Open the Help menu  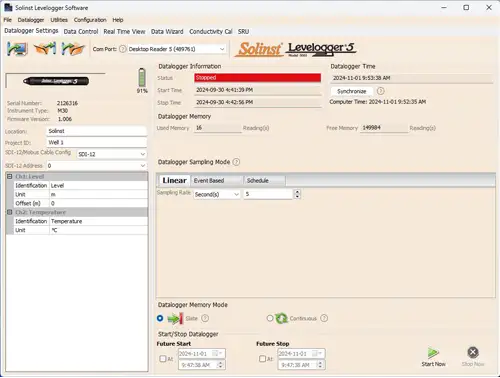click(x=118, y=20)
